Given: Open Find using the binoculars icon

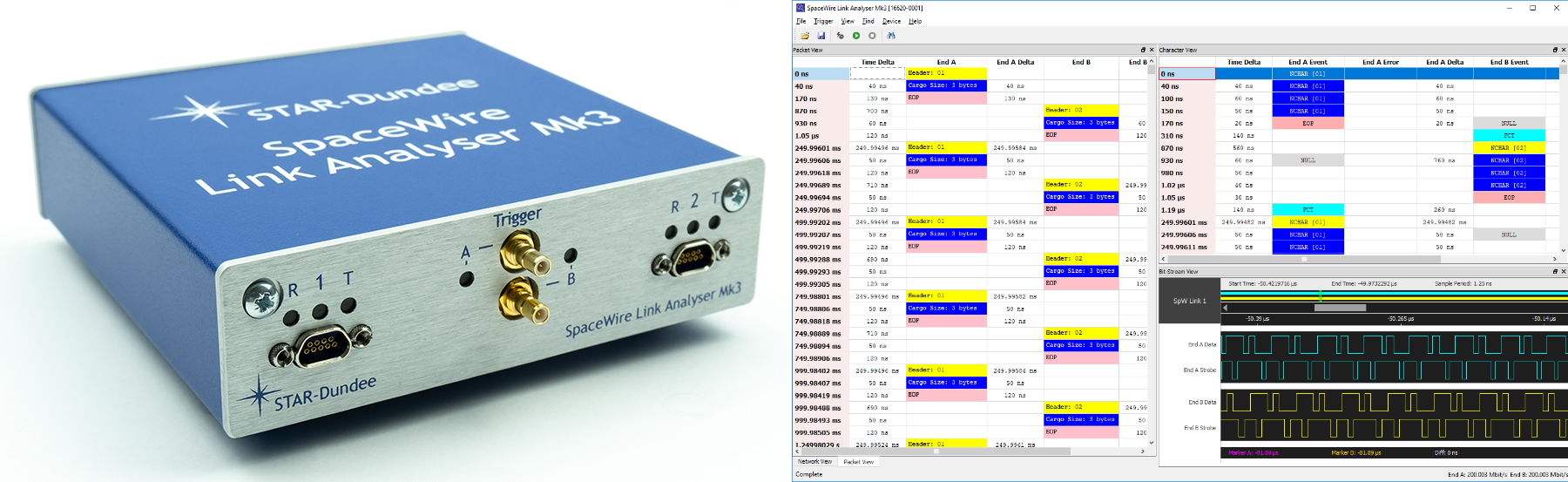Looking at the screenshot, I should pyautogui.click(x=891, y=36).
